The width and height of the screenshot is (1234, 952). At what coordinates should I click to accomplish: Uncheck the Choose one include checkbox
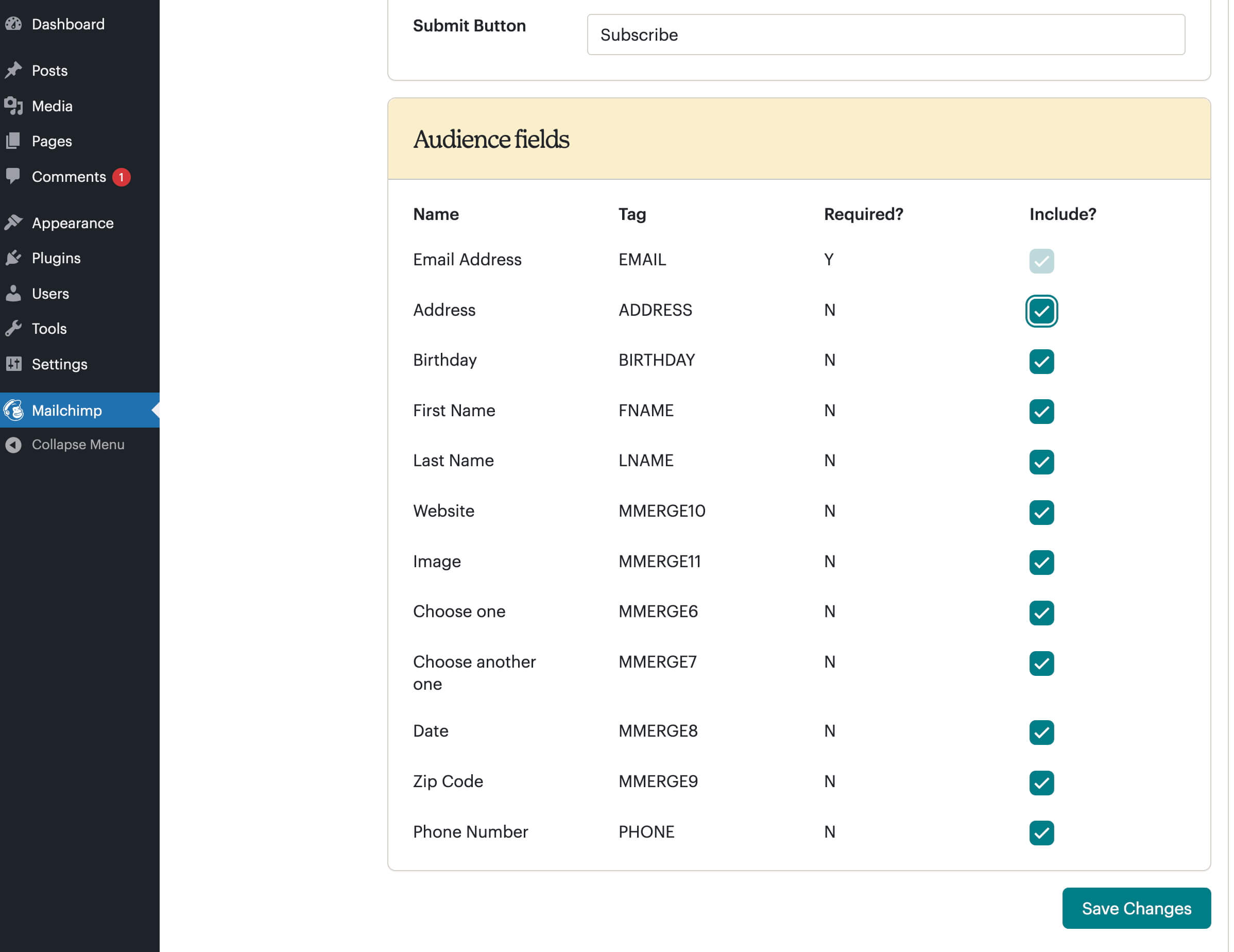[x=1041, y=612]
